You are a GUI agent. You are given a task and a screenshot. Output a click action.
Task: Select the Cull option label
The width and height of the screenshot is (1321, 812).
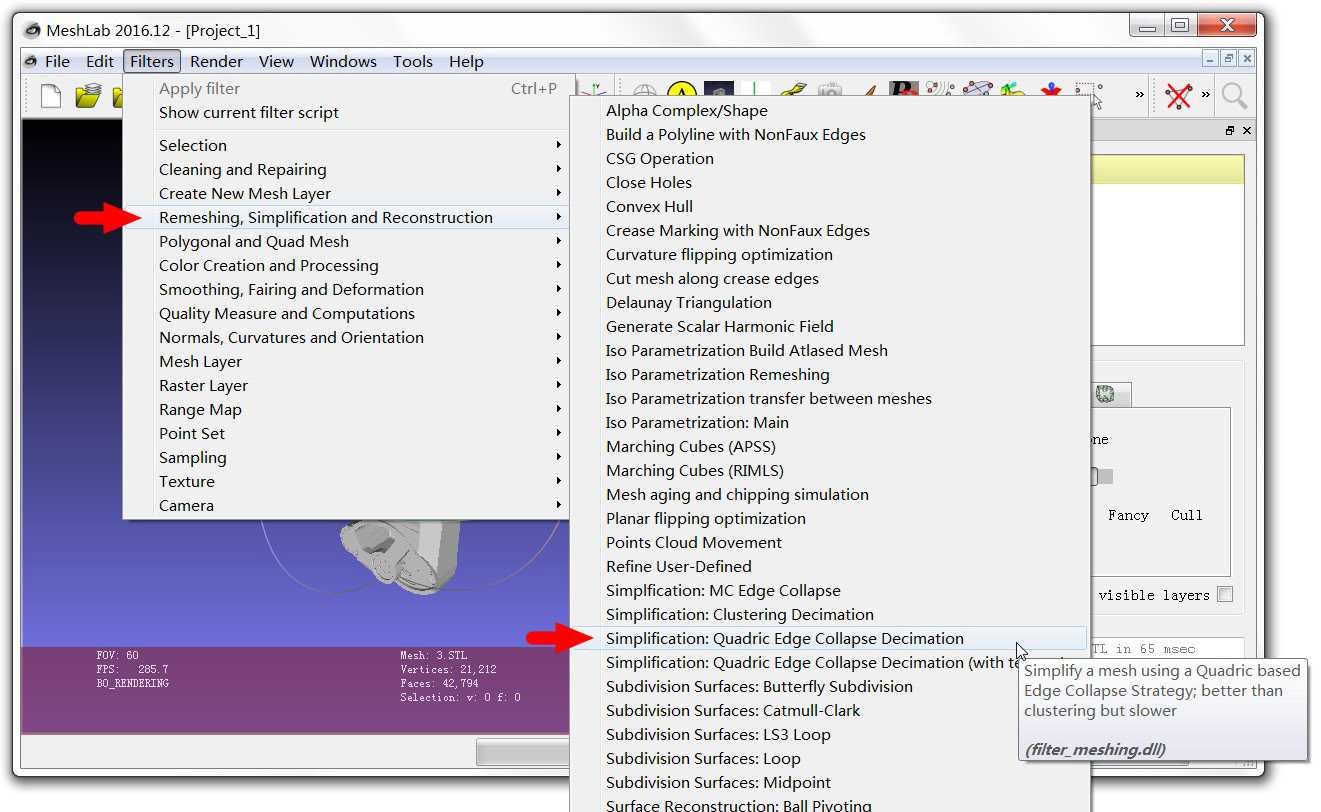click(x=1186, y=515)
